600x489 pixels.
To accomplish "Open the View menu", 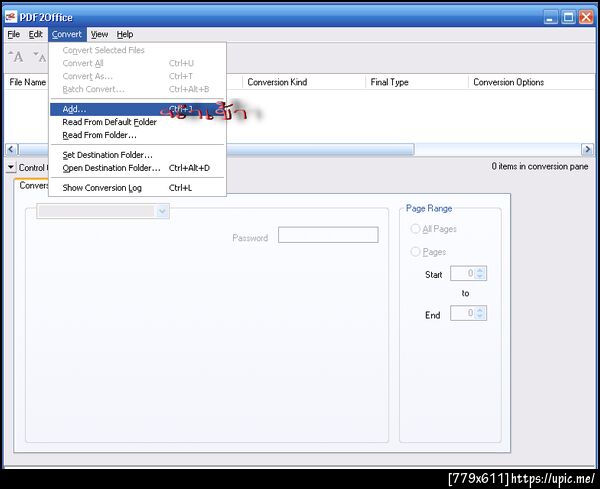I will 99,34.
